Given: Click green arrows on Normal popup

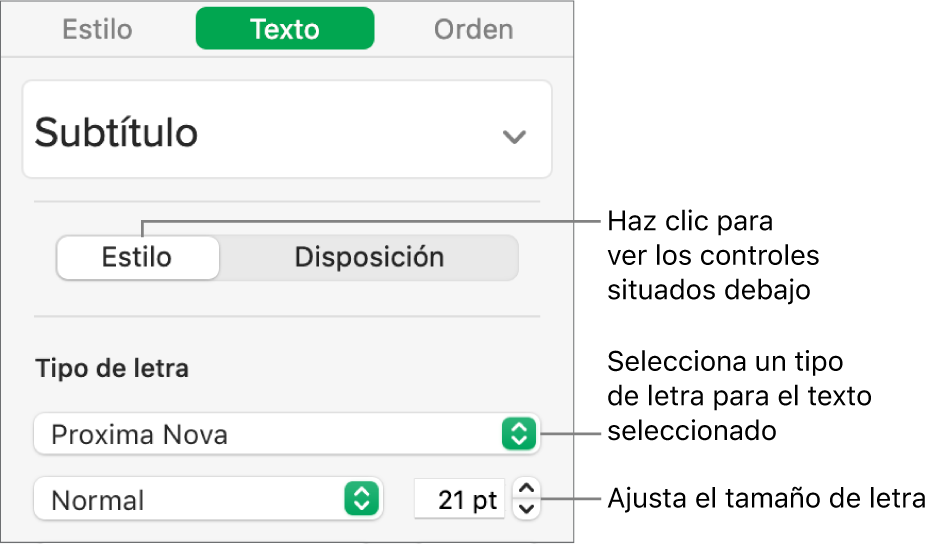Looking at the screenshot, I should [x=361, y=499].
